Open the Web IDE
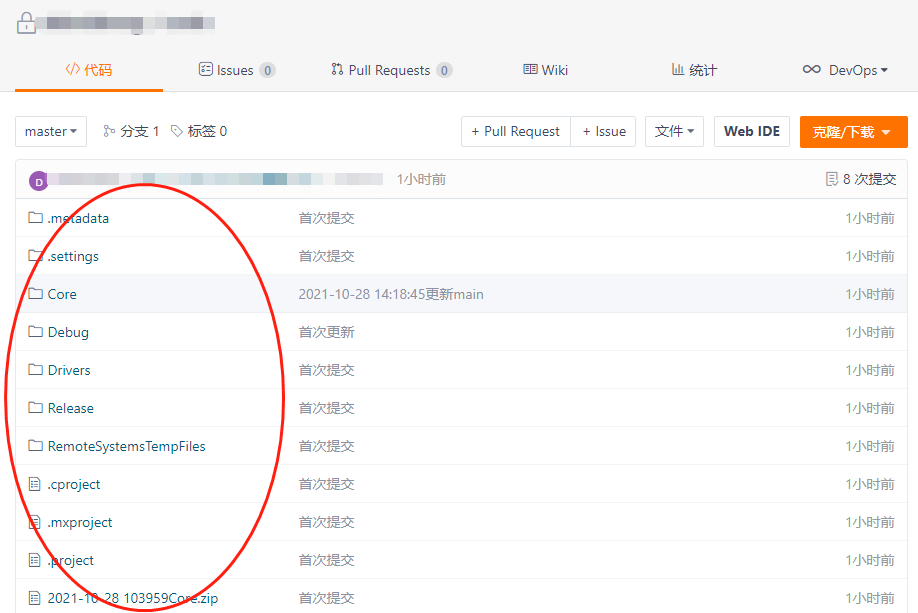 click(x=751, y=131)
